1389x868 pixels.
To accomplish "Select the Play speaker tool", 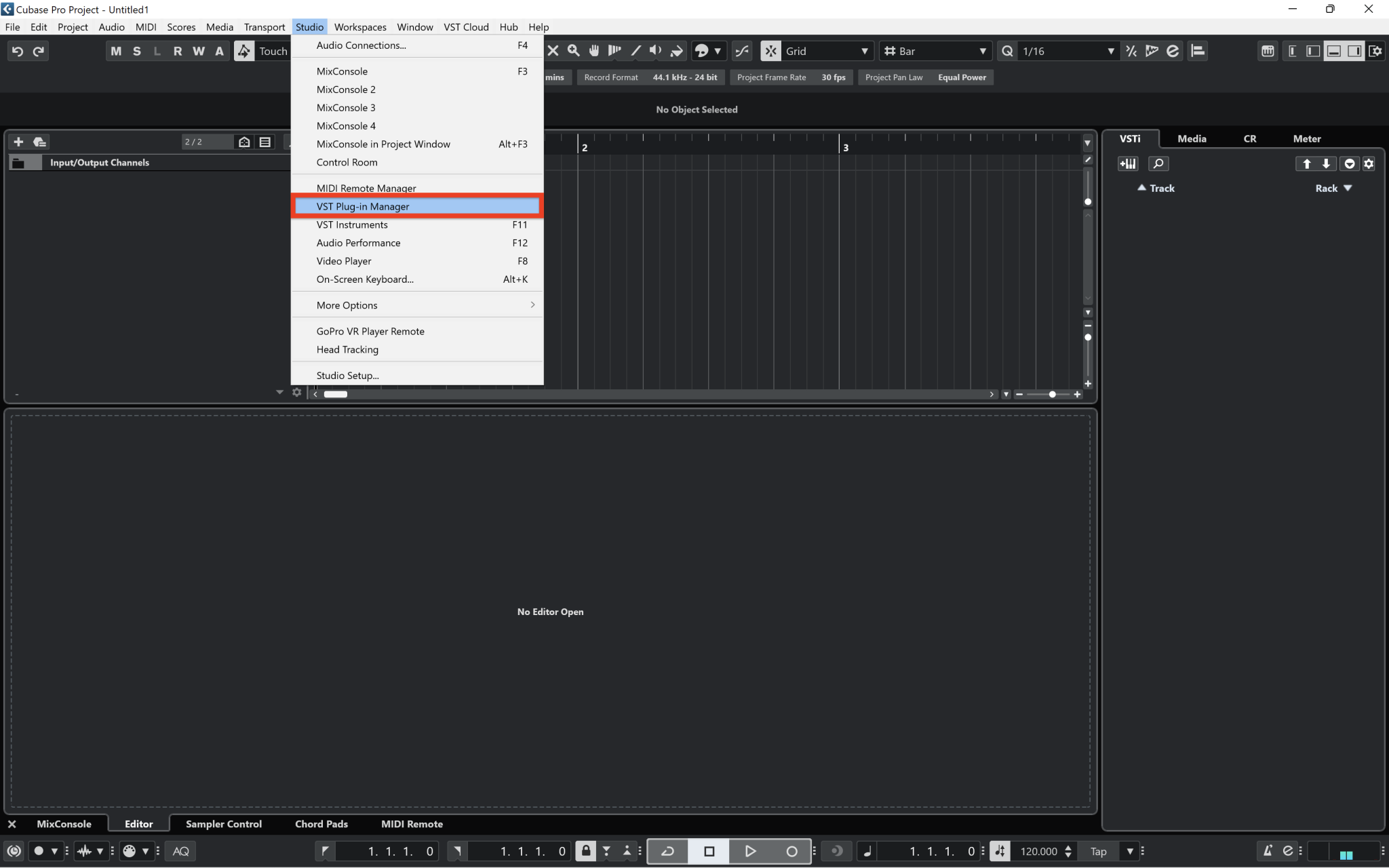I will [x=655, y=51].
